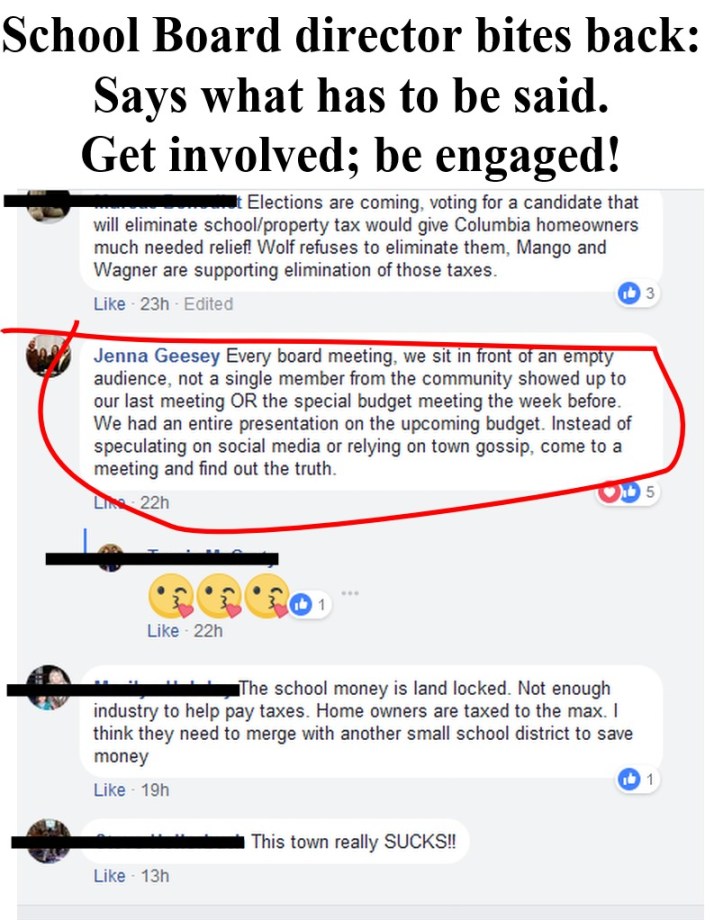Click the third kissing face emoji
This screenshot has height=920, width=723.
tap(267, 596)
